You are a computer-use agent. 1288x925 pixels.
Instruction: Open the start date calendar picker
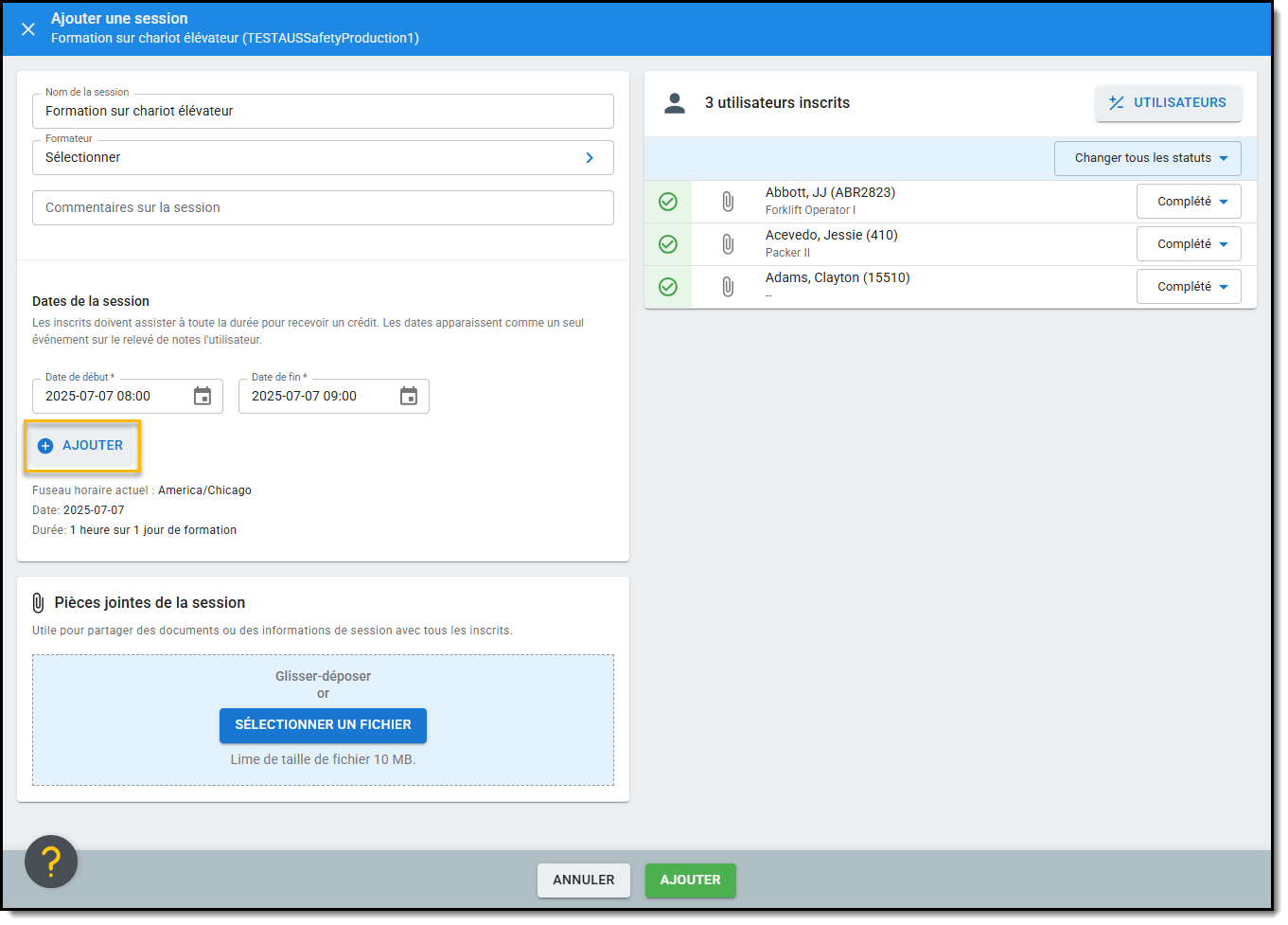pos(203,397)
